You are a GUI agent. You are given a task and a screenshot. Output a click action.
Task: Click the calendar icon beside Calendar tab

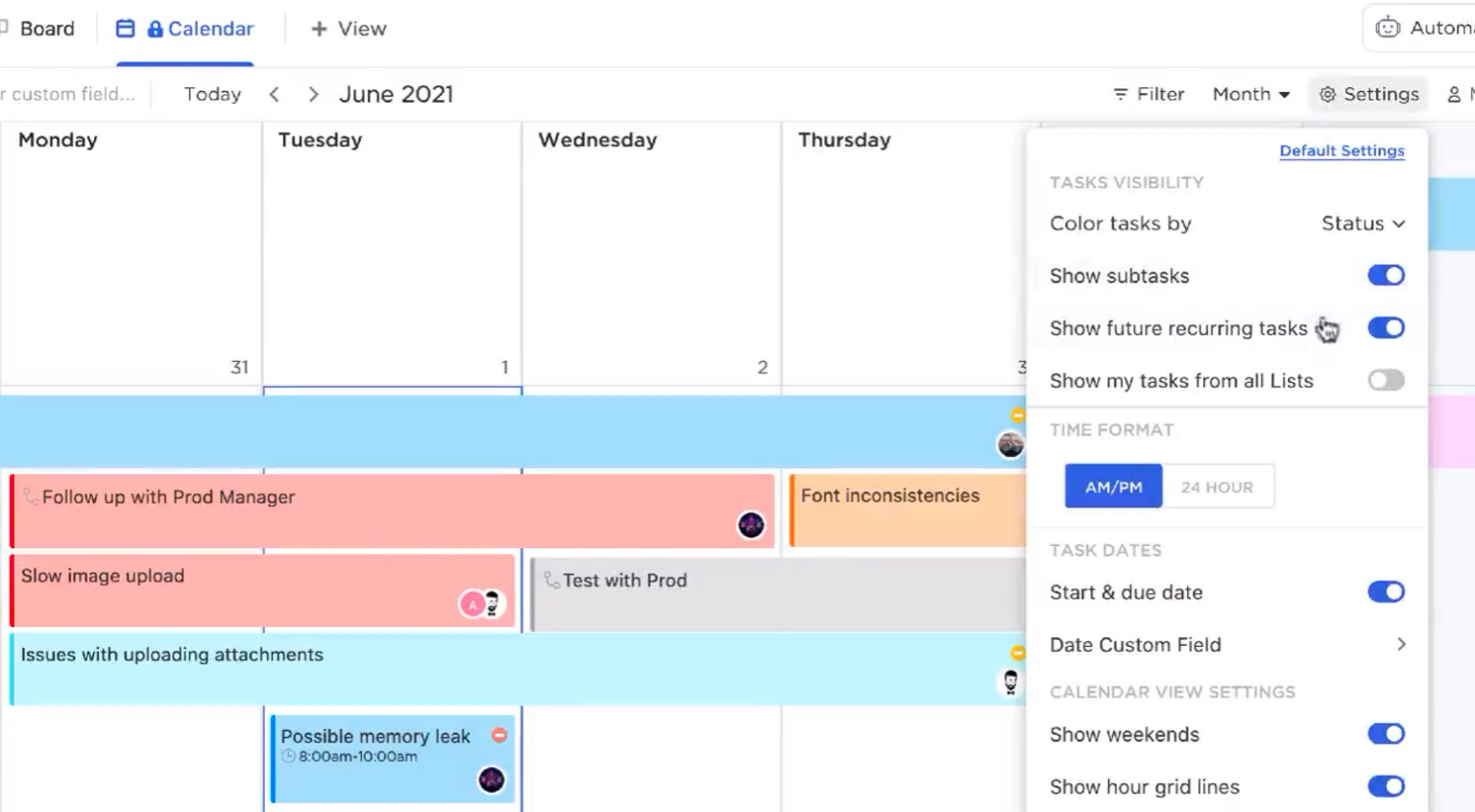pos(125,28)
